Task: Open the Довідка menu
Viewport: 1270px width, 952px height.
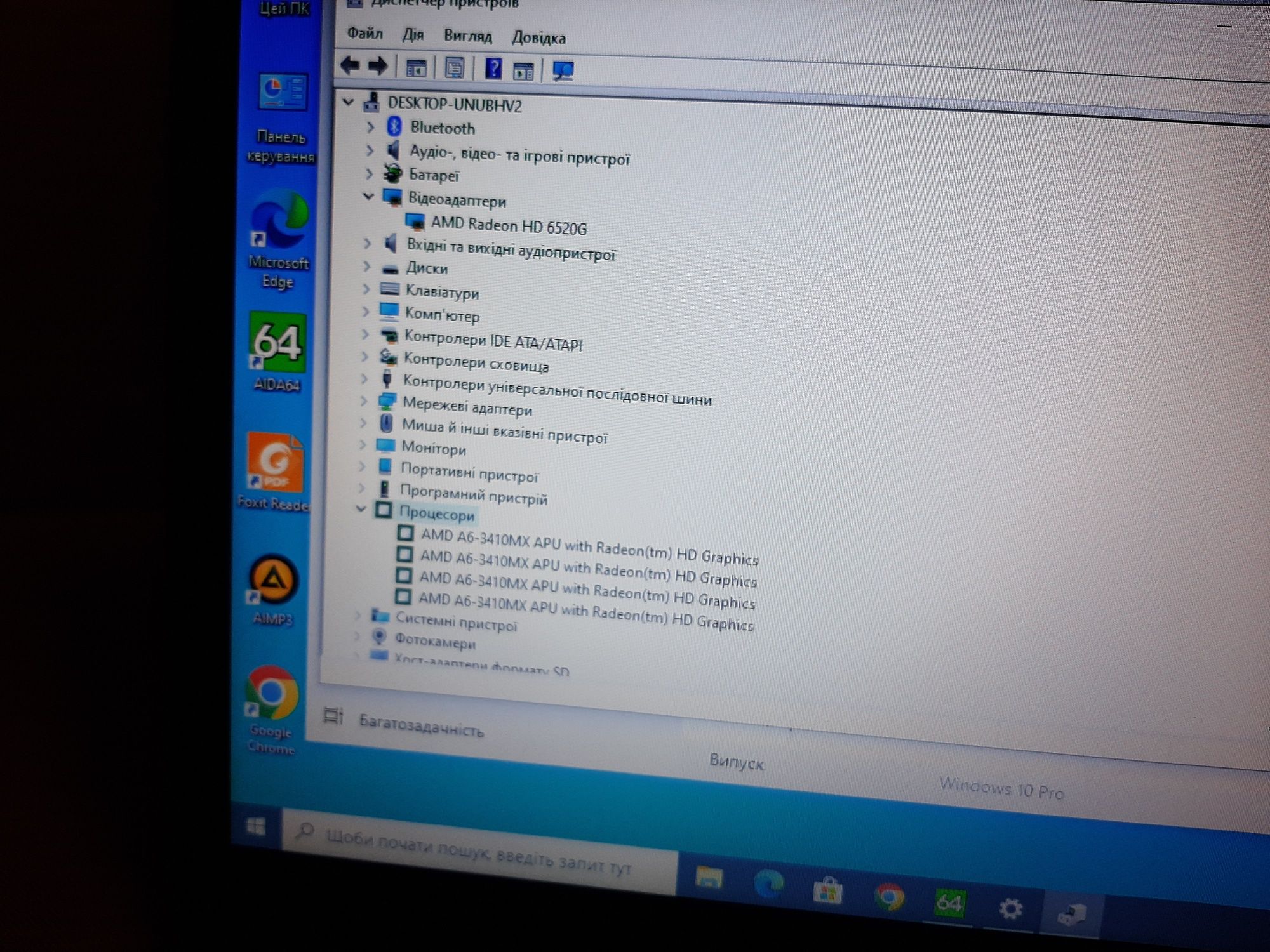Action: pyautogui.click(x=538, y=38)
